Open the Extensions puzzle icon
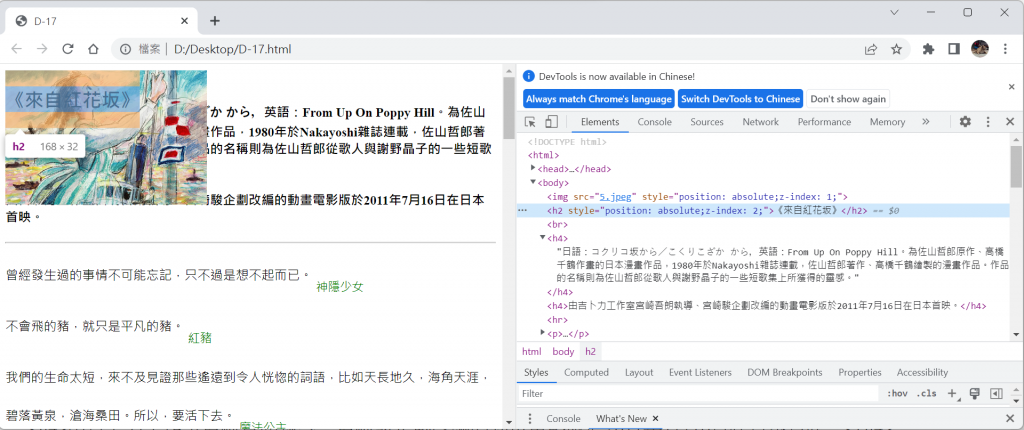Viewport: 1024px width, 430px height. [928, 49]
